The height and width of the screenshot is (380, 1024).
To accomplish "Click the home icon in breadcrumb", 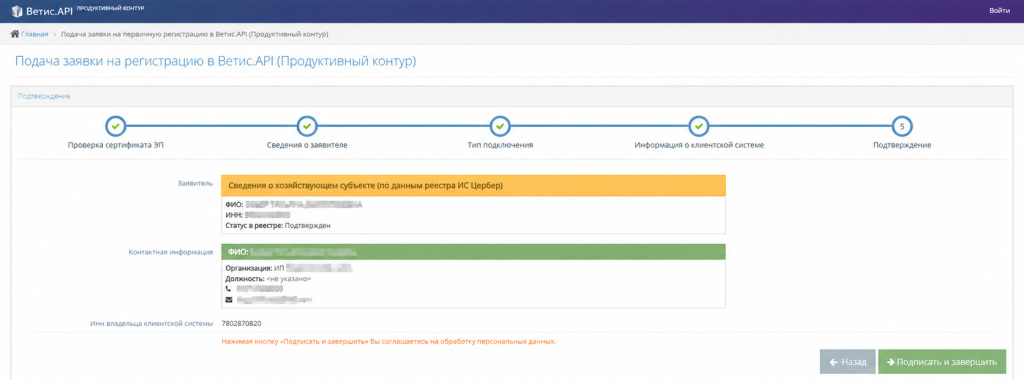I will (14, 34).
